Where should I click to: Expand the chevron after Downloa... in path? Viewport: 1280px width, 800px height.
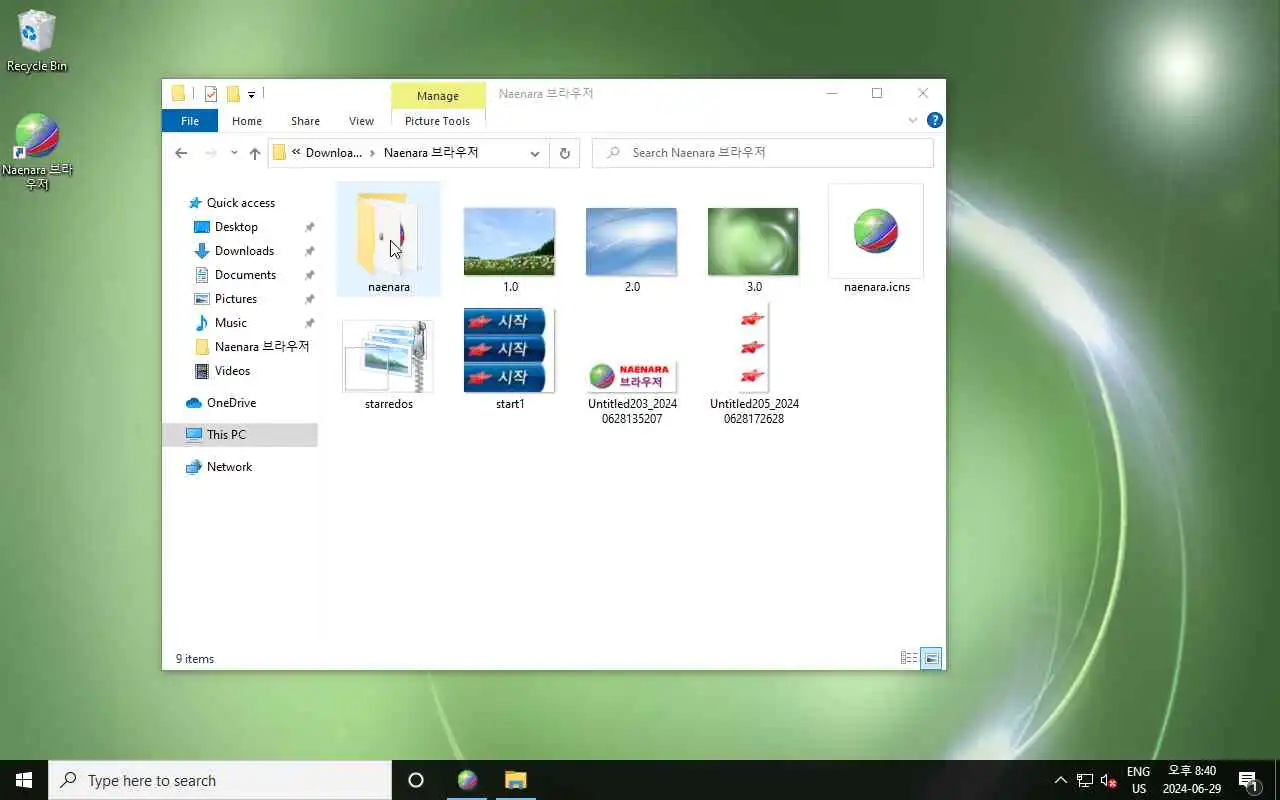tap(373, 153)
